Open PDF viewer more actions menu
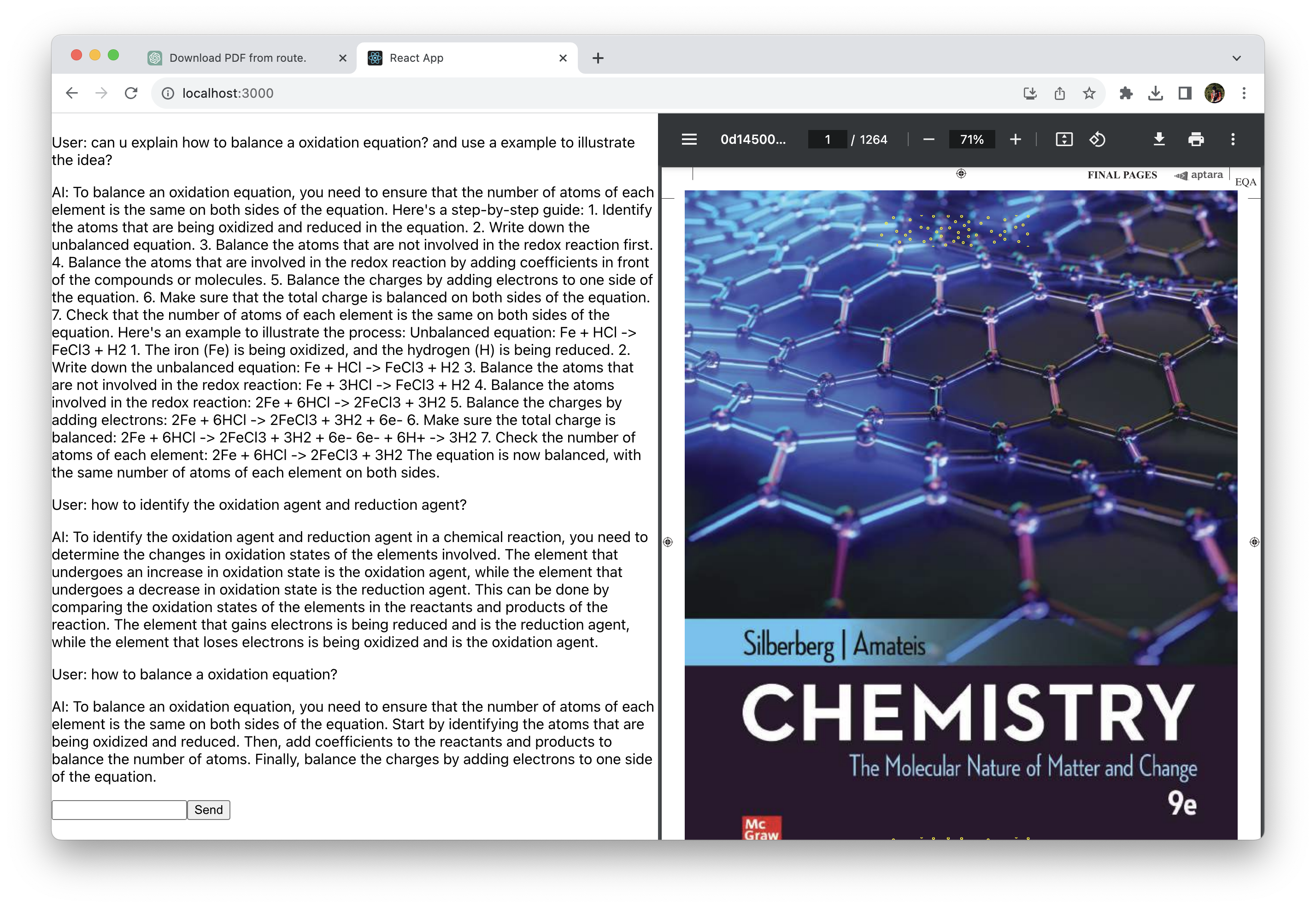 point(1233,139)
